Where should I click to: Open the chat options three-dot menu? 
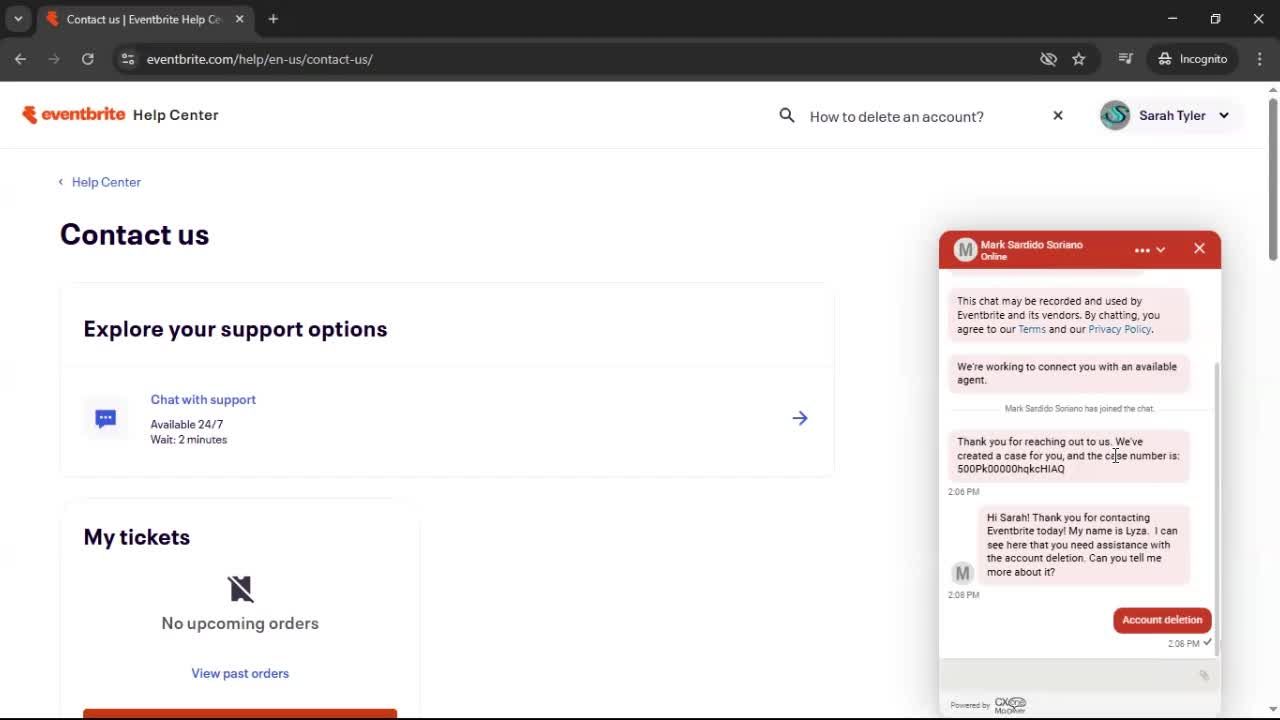coord(1142,250)
